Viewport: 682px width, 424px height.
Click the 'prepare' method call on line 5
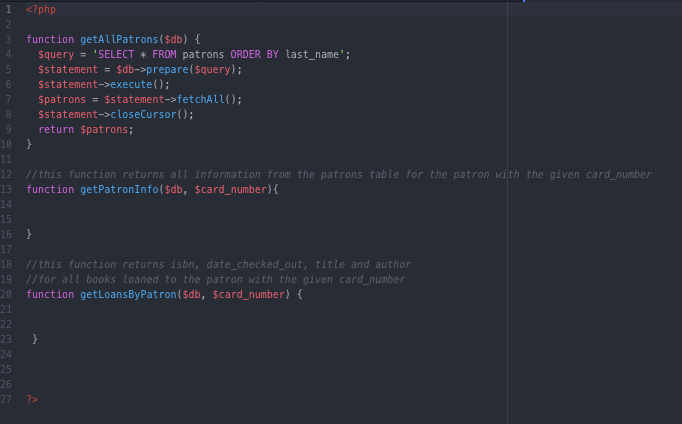[167, 70]
